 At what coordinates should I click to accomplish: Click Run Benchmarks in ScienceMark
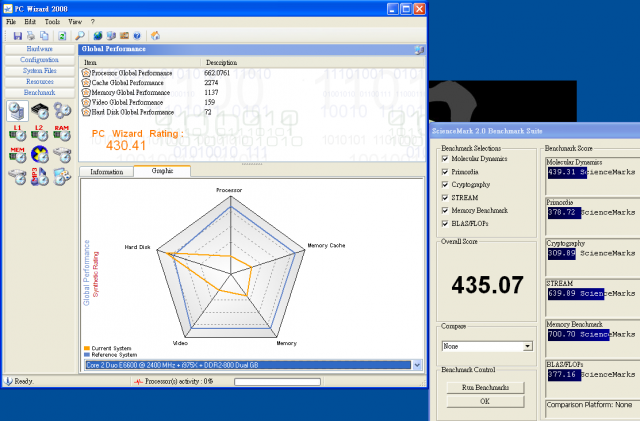(x=485, y=388)
